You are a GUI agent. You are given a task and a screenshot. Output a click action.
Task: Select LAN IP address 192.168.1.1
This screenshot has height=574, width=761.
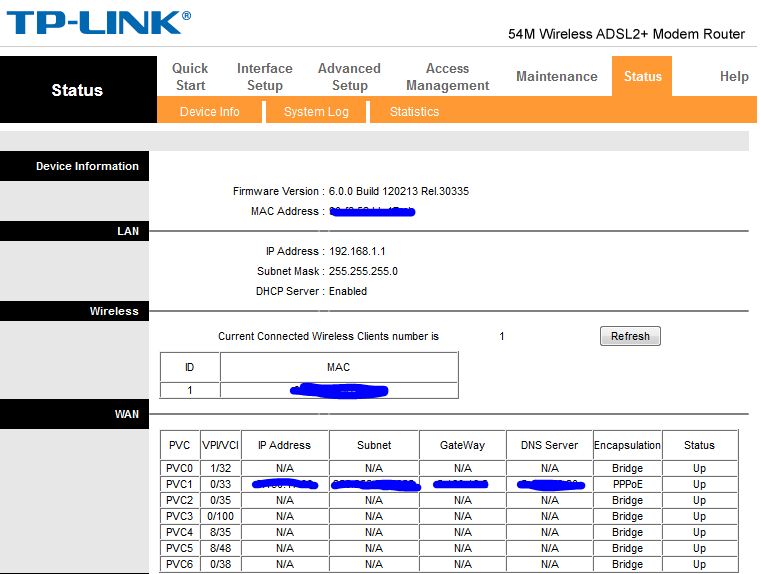[357, 251]
